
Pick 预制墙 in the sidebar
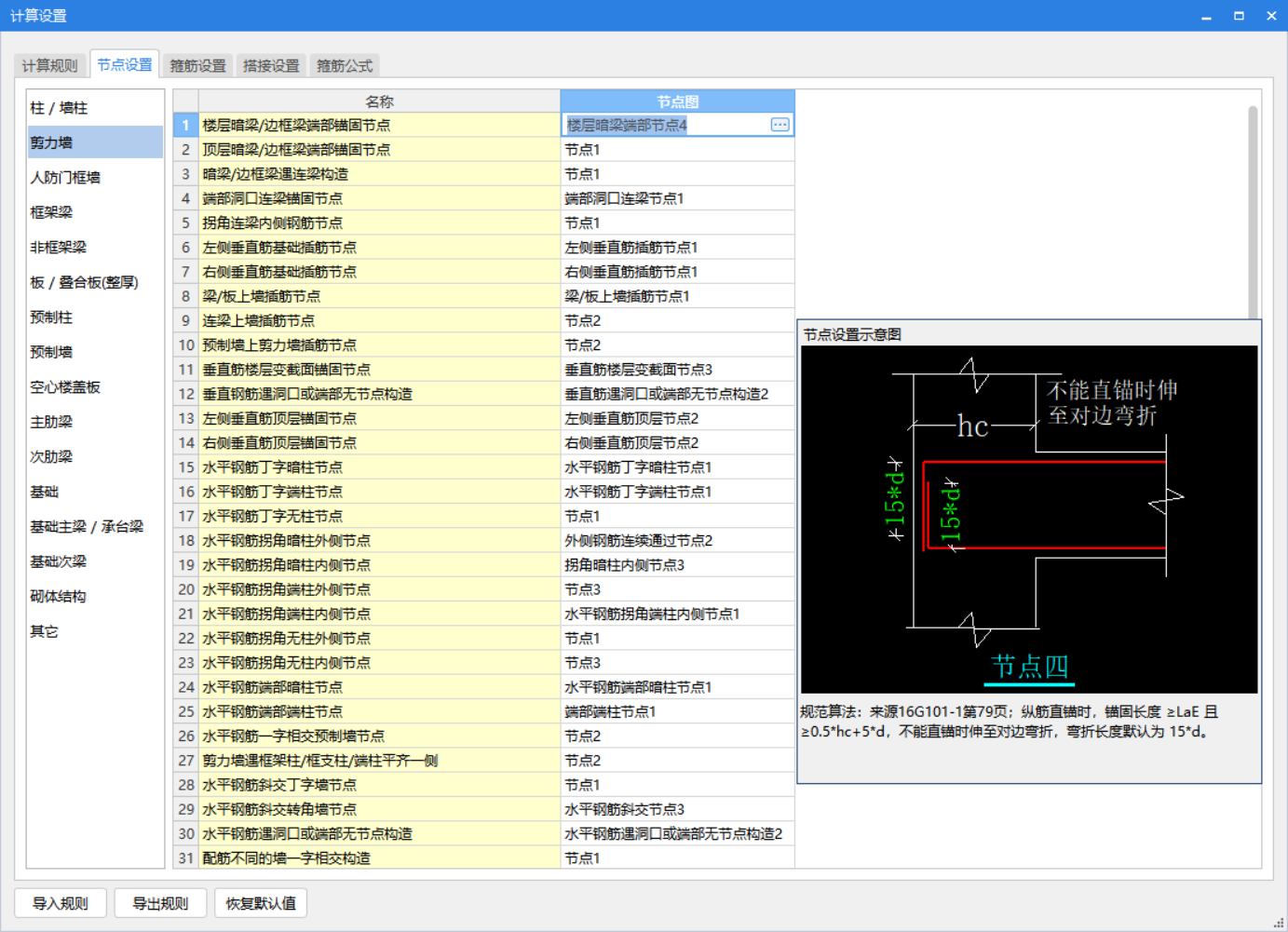point(95,352)
